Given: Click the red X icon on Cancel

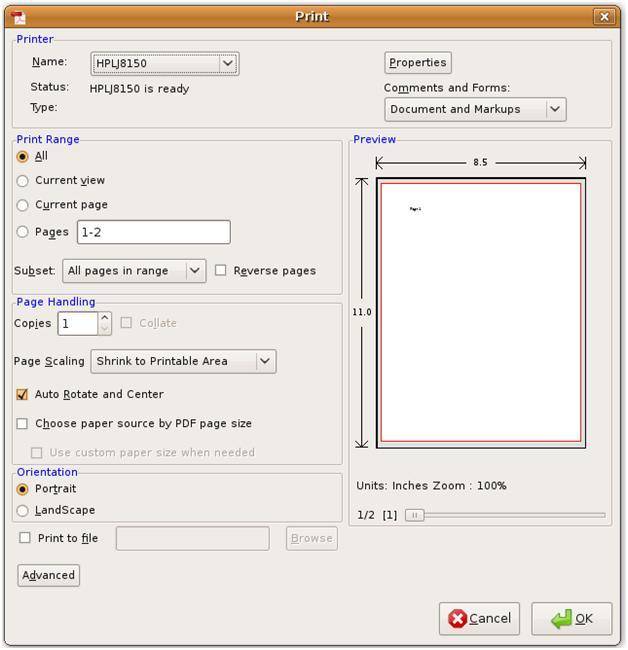Looking at the screenshot, I should 458,619.
